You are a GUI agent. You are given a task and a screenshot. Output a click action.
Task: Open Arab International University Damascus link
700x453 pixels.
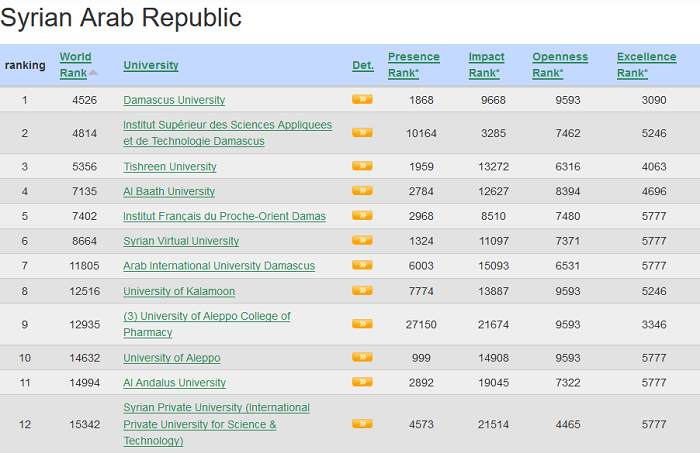[219, 266]
